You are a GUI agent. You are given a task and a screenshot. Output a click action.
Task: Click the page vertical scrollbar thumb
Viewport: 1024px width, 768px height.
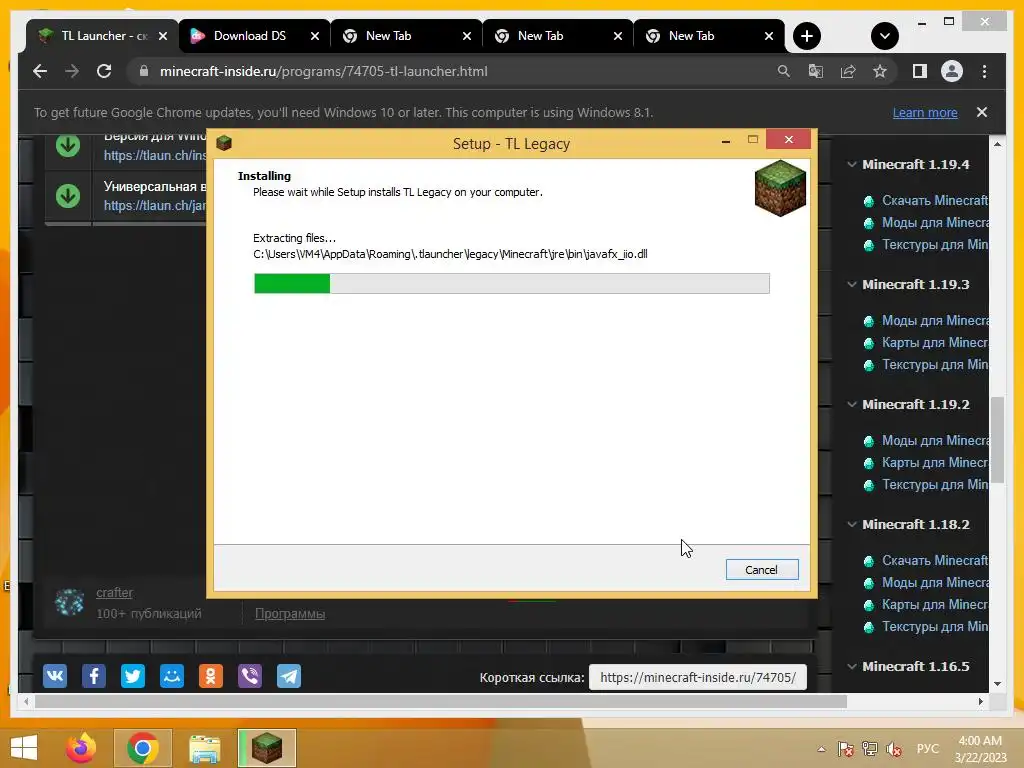[x=997, y=440]
